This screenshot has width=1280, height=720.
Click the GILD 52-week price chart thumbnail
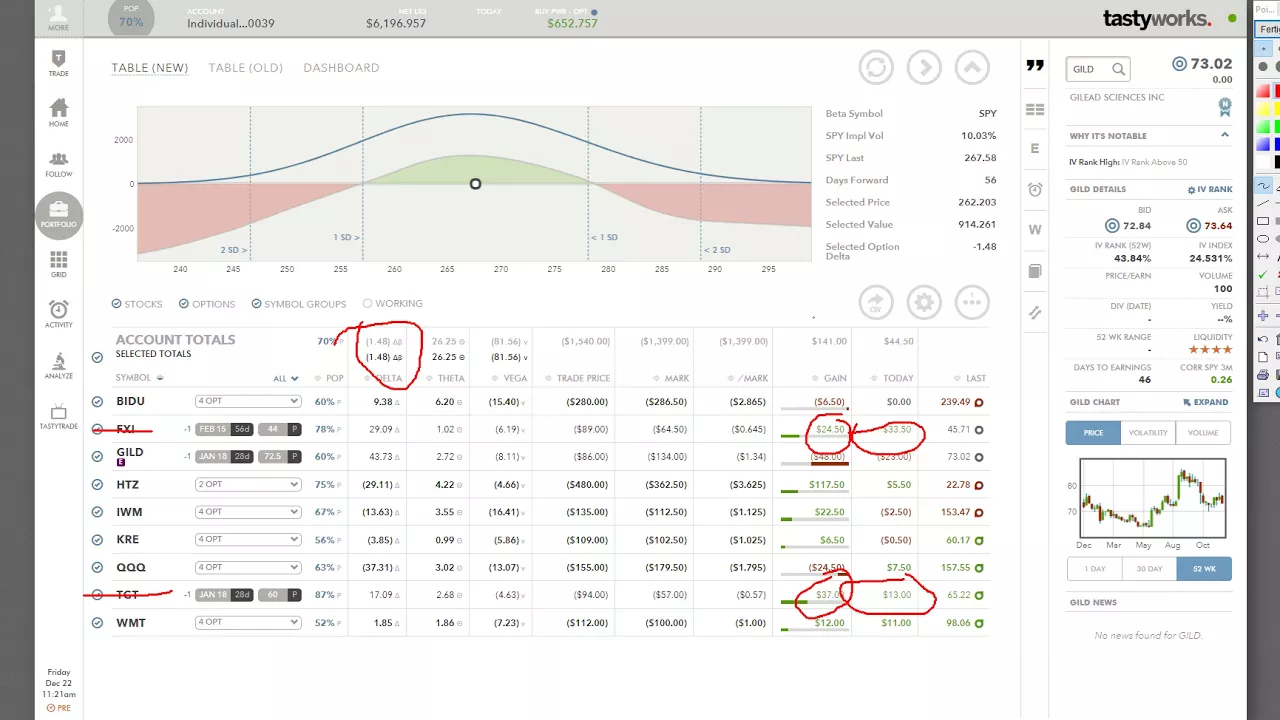[1152, 498]
